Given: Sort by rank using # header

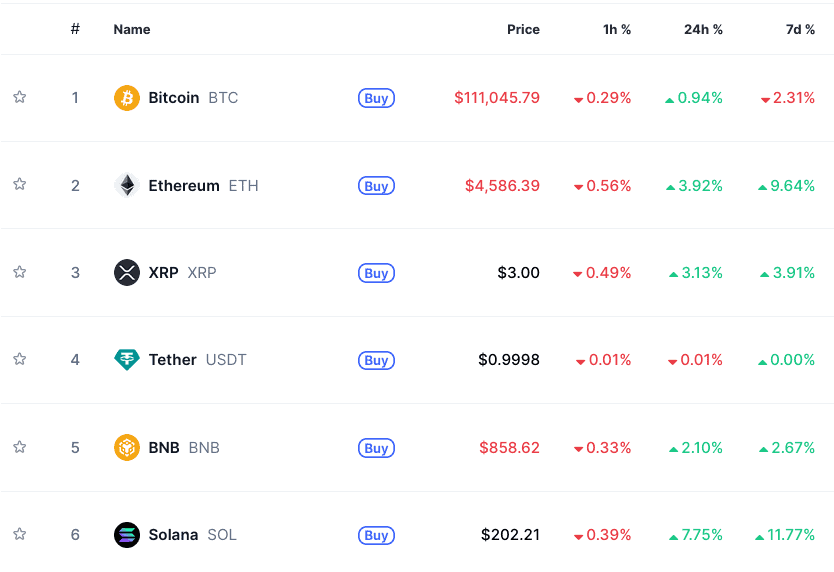Looking at the screenshot, I should point(75,29).
